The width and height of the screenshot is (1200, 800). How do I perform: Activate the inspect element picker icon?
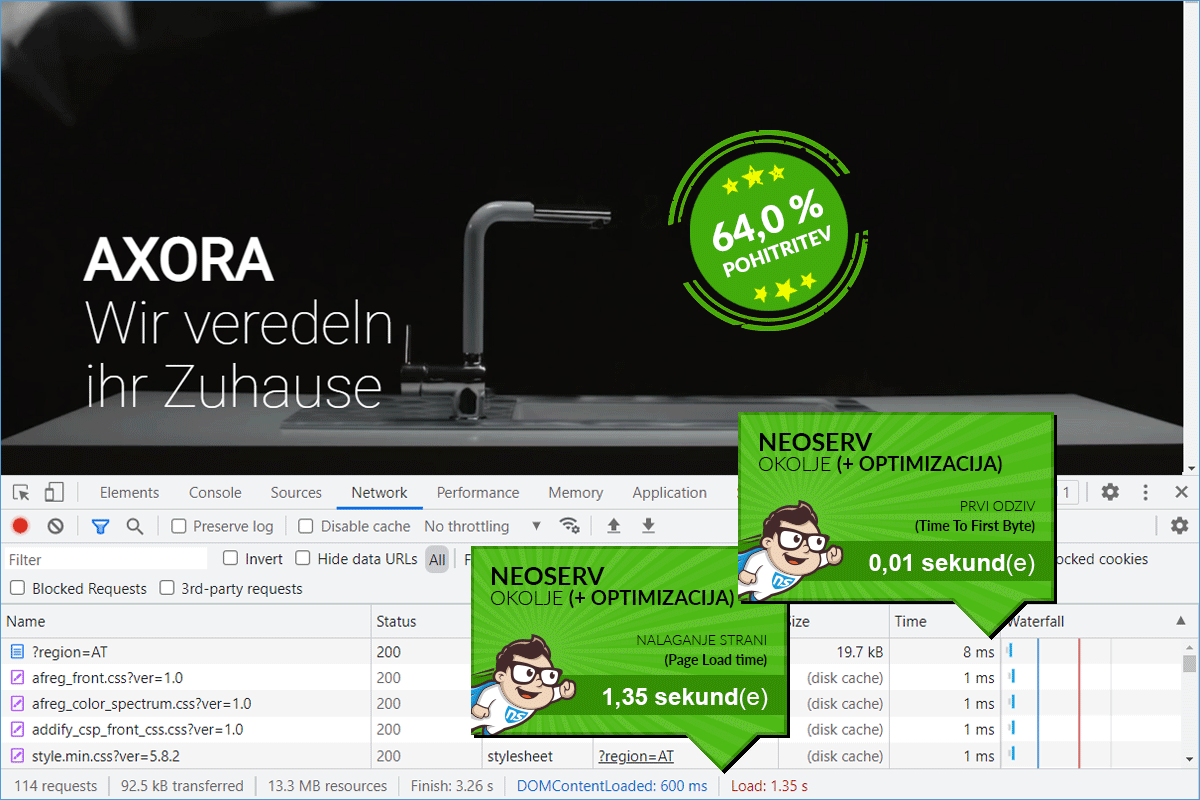pos(21,492)
